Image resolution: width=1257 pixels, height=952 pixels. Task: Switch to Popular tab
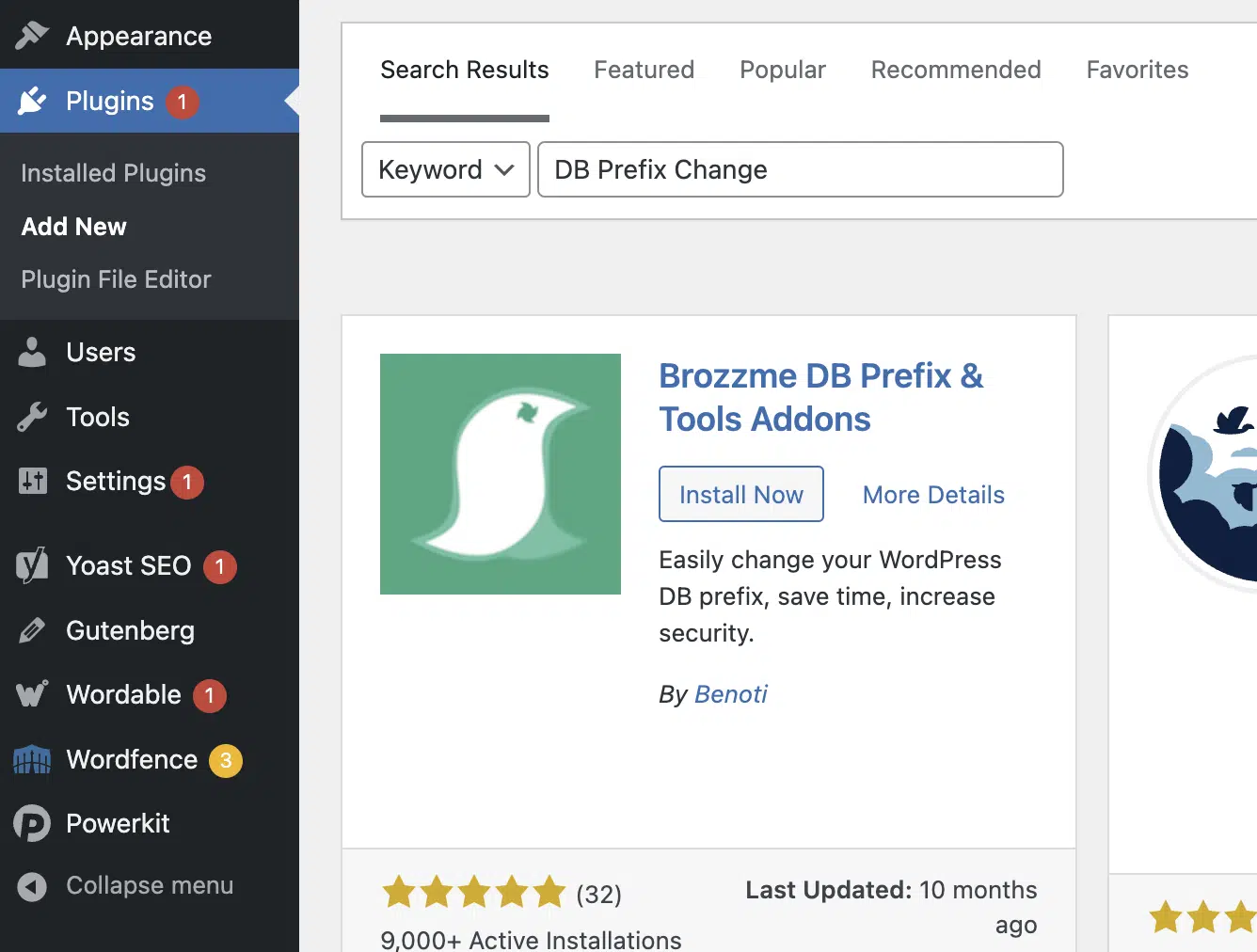[x=782, y=71]
